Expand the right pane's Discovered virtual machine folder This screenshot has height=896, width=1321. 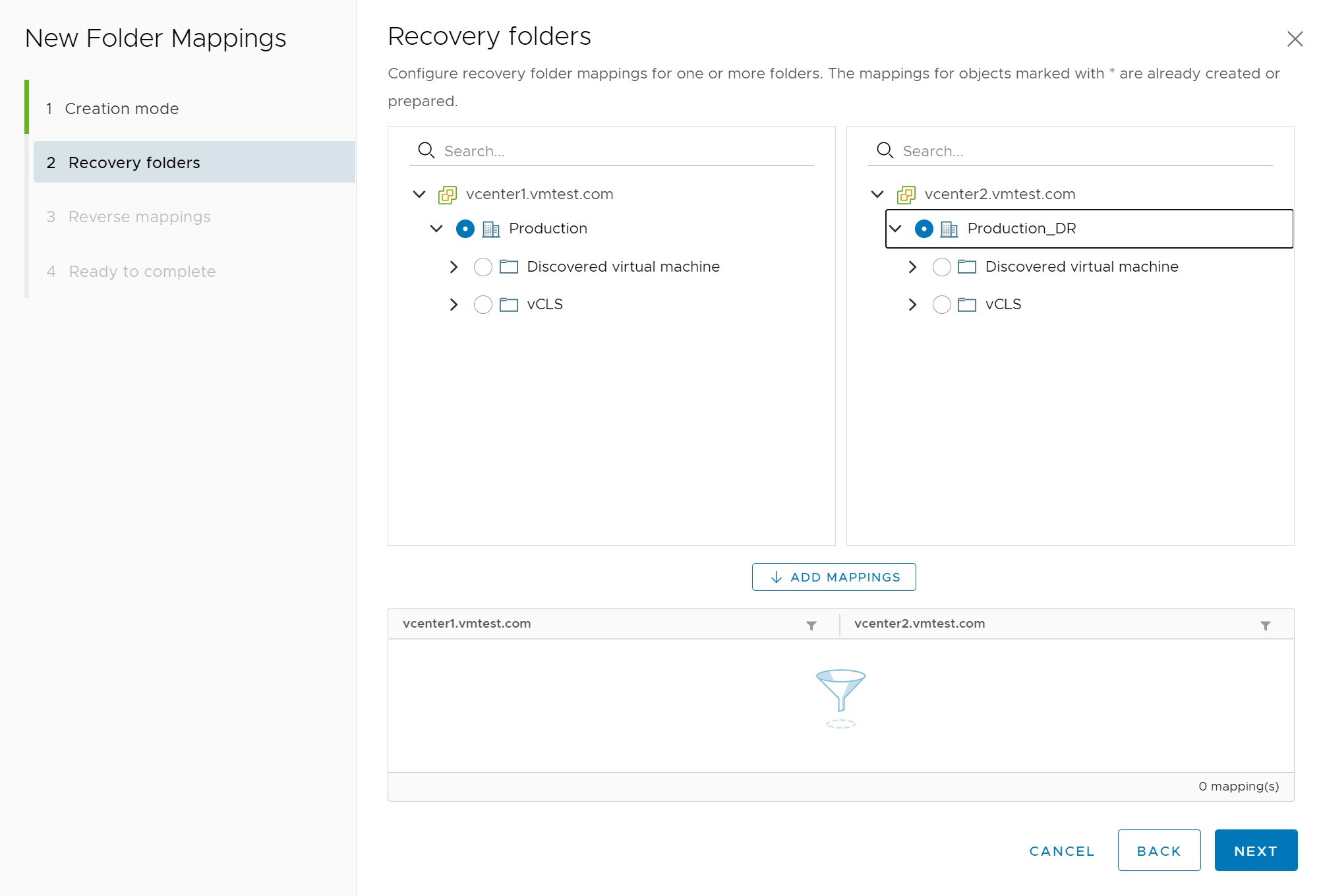912,267
